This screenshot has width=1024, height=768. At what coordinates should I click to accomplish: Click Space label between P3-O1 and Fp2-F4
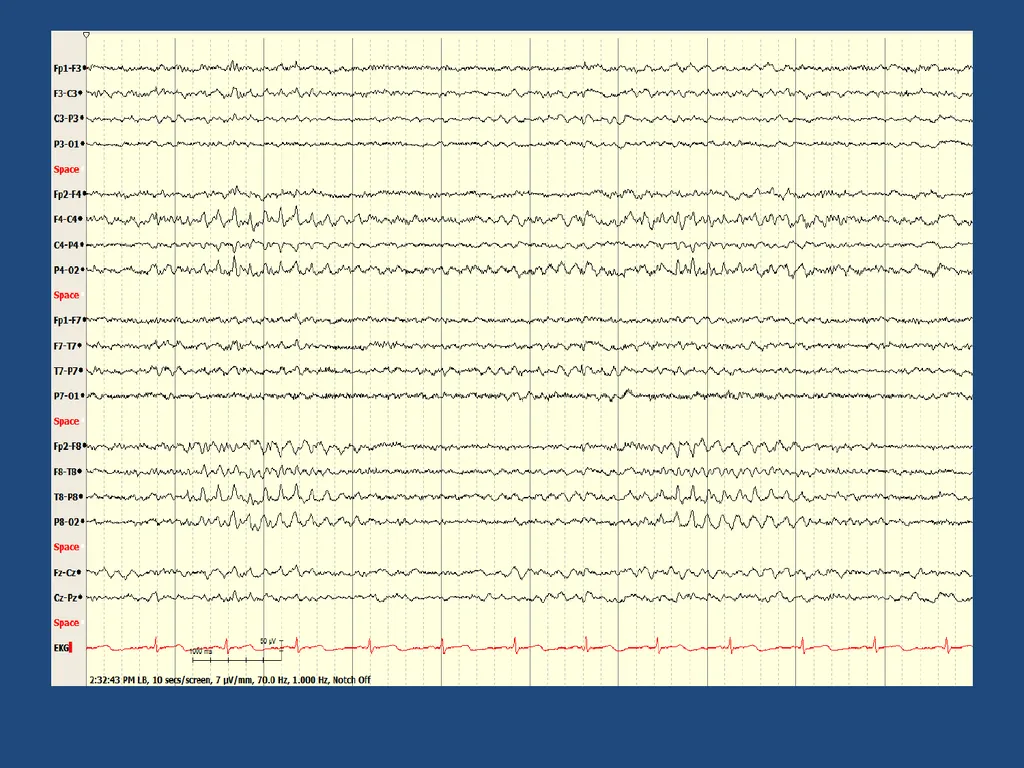click(x=66, y=169)
